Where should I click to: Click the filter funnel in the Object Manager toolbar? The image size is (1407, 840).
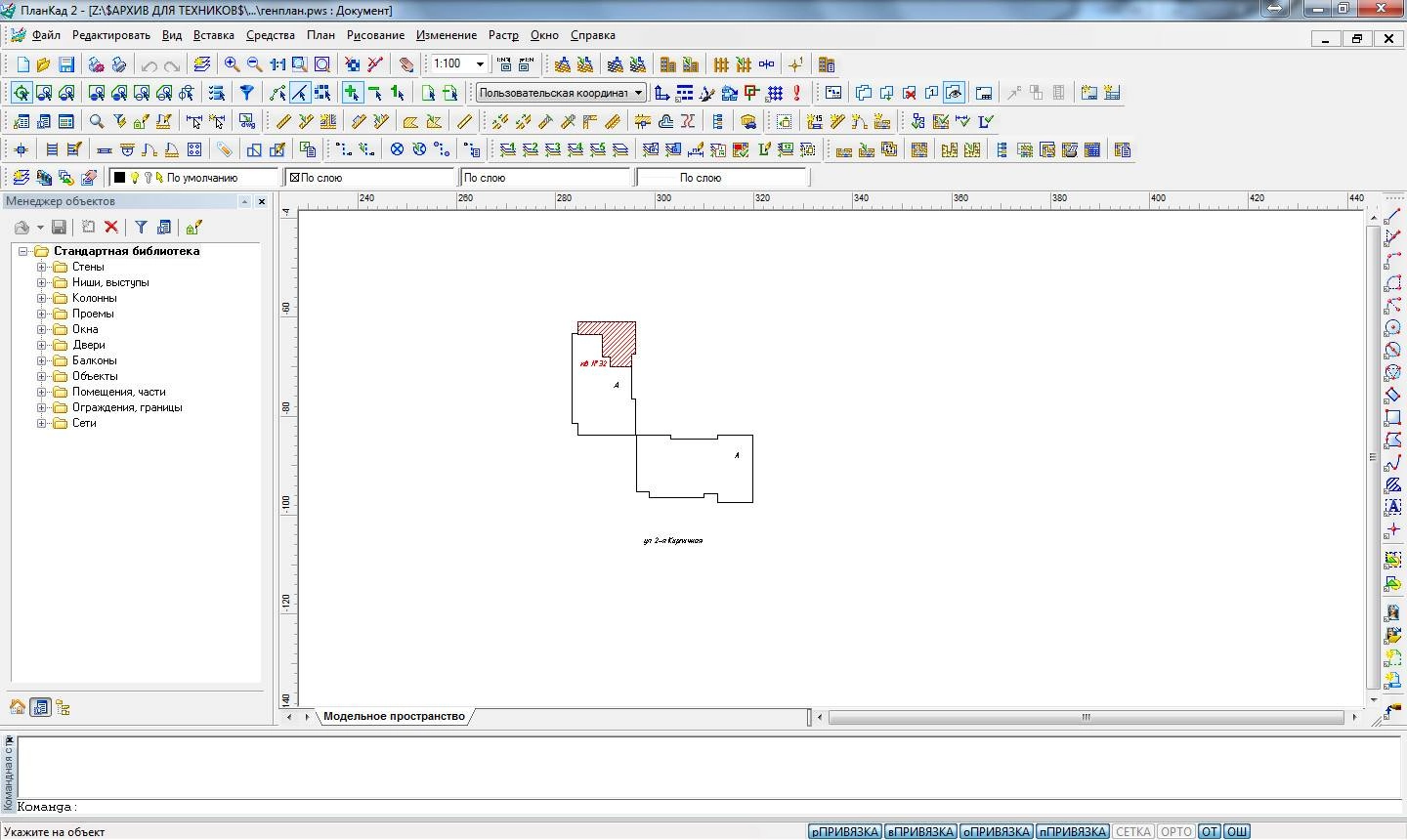(141, 227)
